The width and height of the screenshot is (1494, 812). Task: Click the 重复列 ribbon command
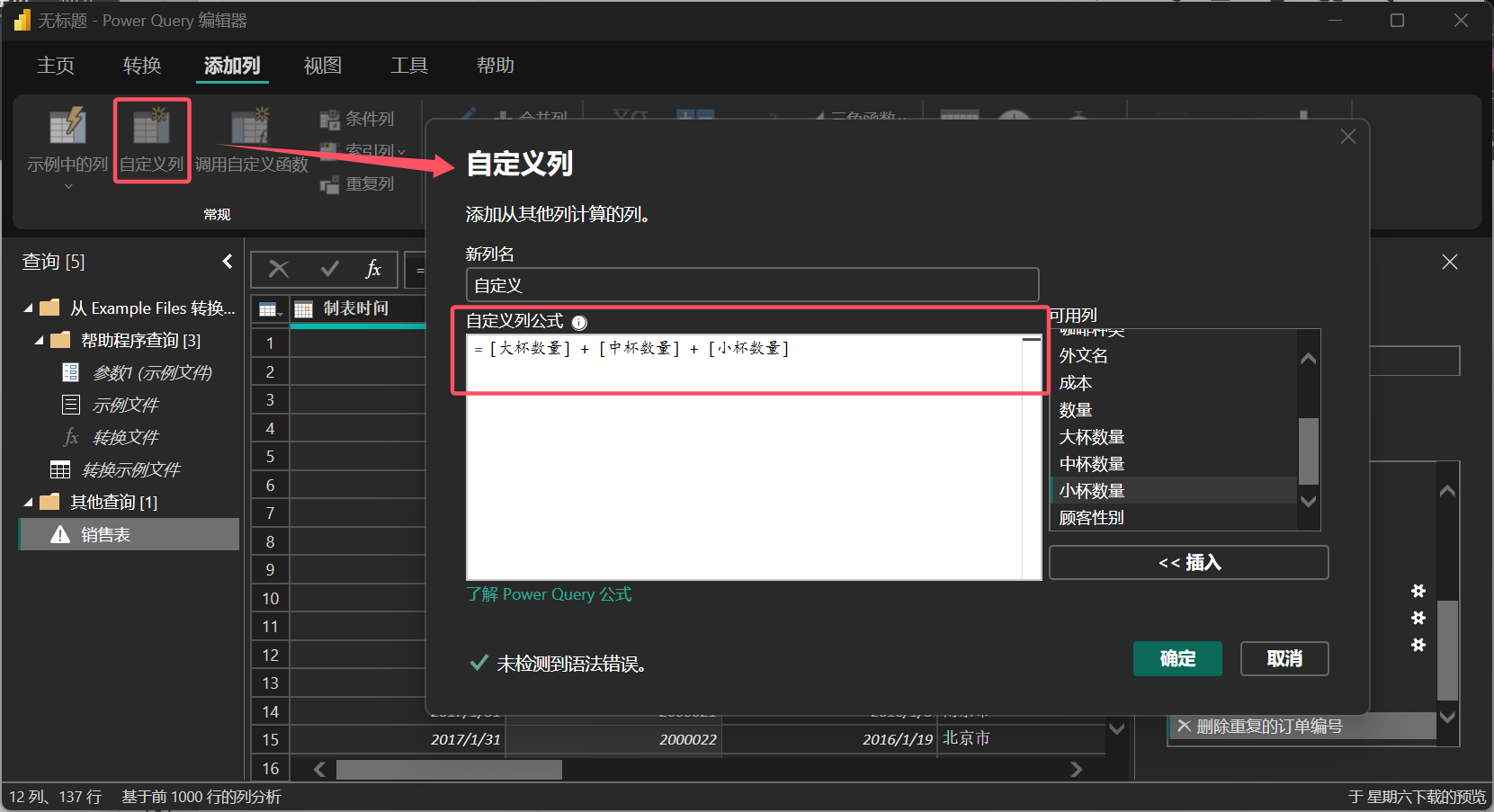pos(358,183)
